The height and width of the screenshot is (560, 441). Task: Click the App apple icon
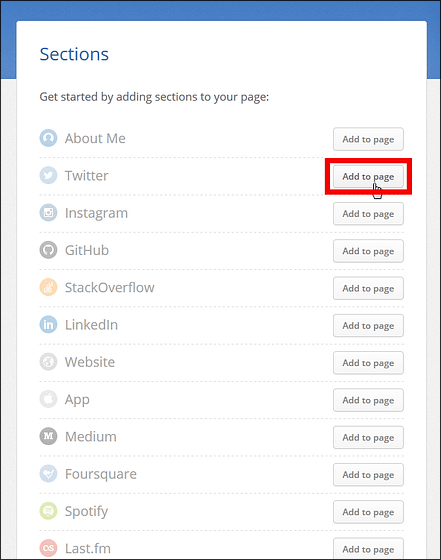[48, 399]
